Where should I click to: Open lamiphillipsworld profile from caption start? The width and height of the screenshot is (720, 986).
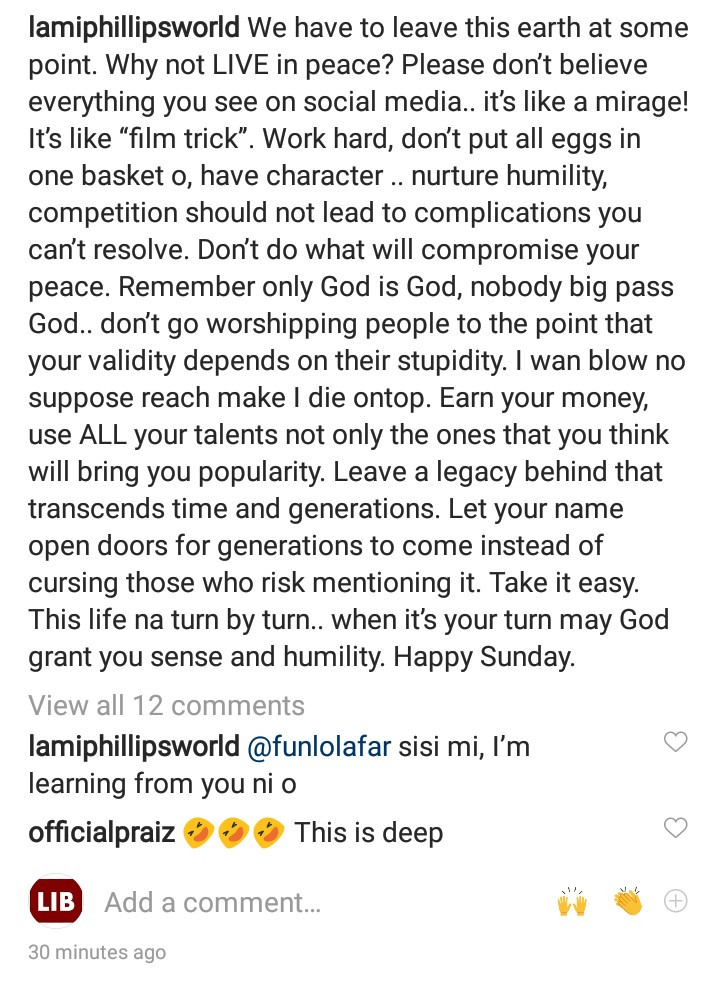tap(134, 28)
